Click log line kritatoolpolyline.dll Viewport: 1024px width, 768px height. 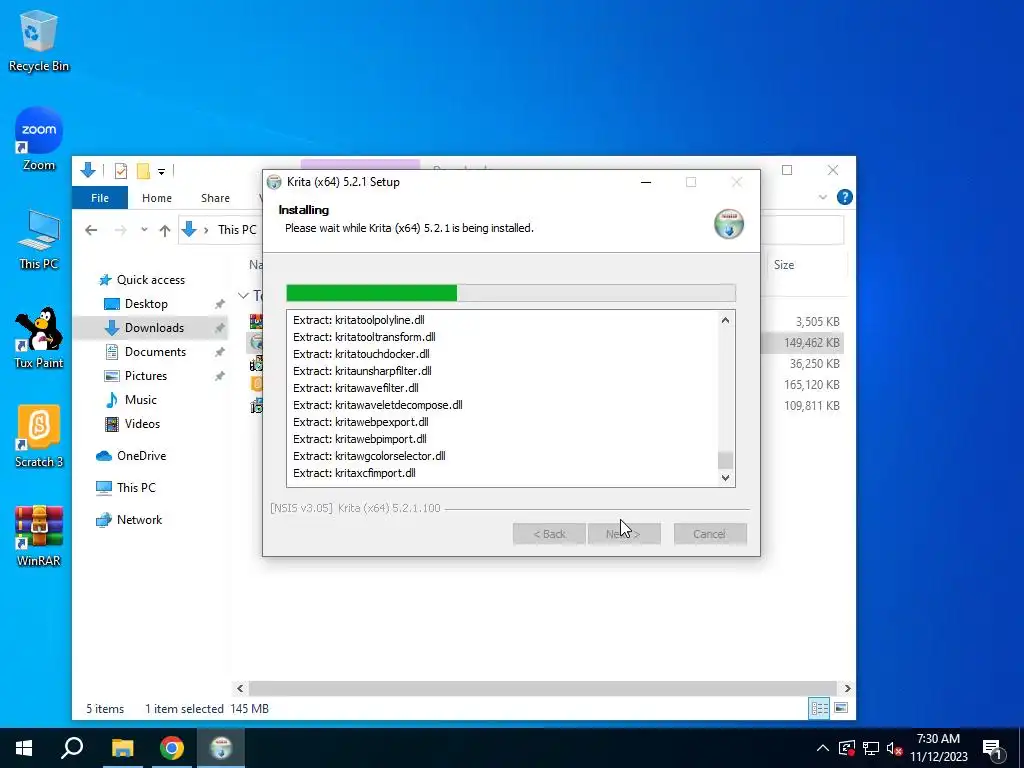click(x=359, y=320)
